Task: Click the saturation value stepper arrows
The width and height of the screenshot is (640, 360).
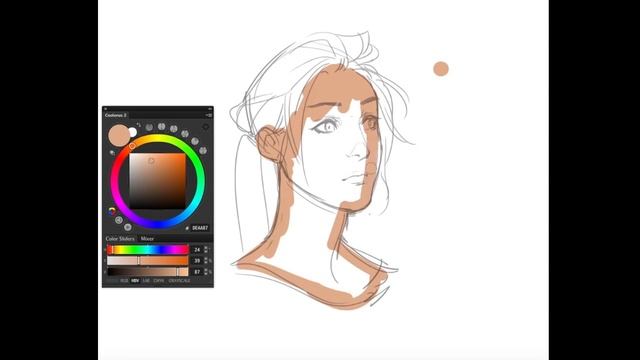Action: [206, 260]
